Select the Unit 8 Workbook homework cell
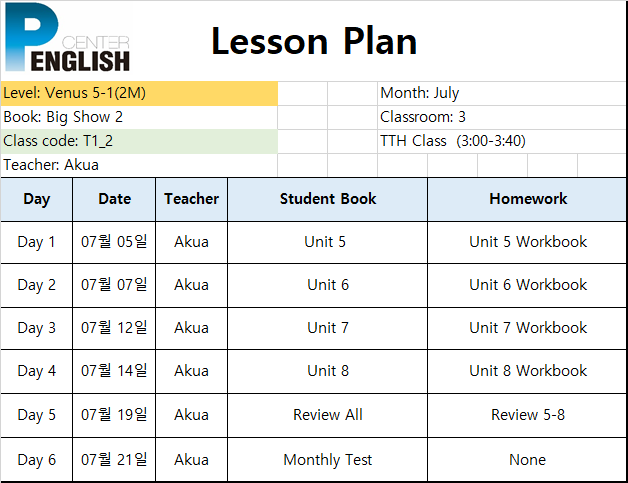 coord(527,371)
